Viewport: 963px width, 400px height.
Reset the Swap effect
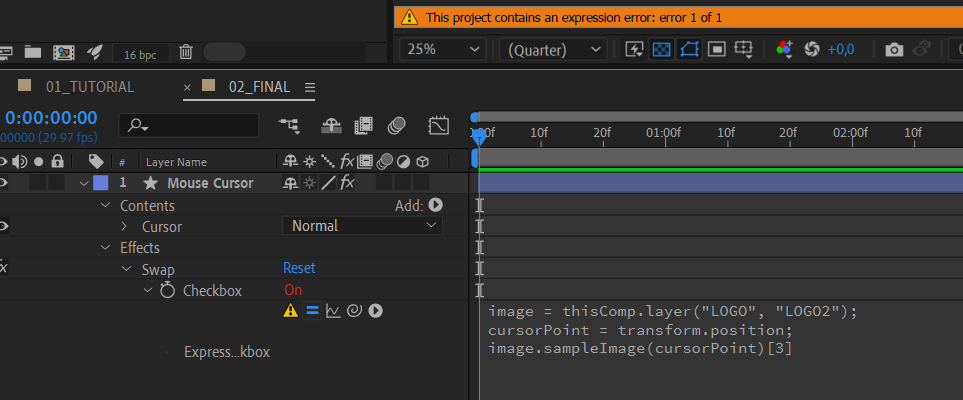(x=299, y=268)
